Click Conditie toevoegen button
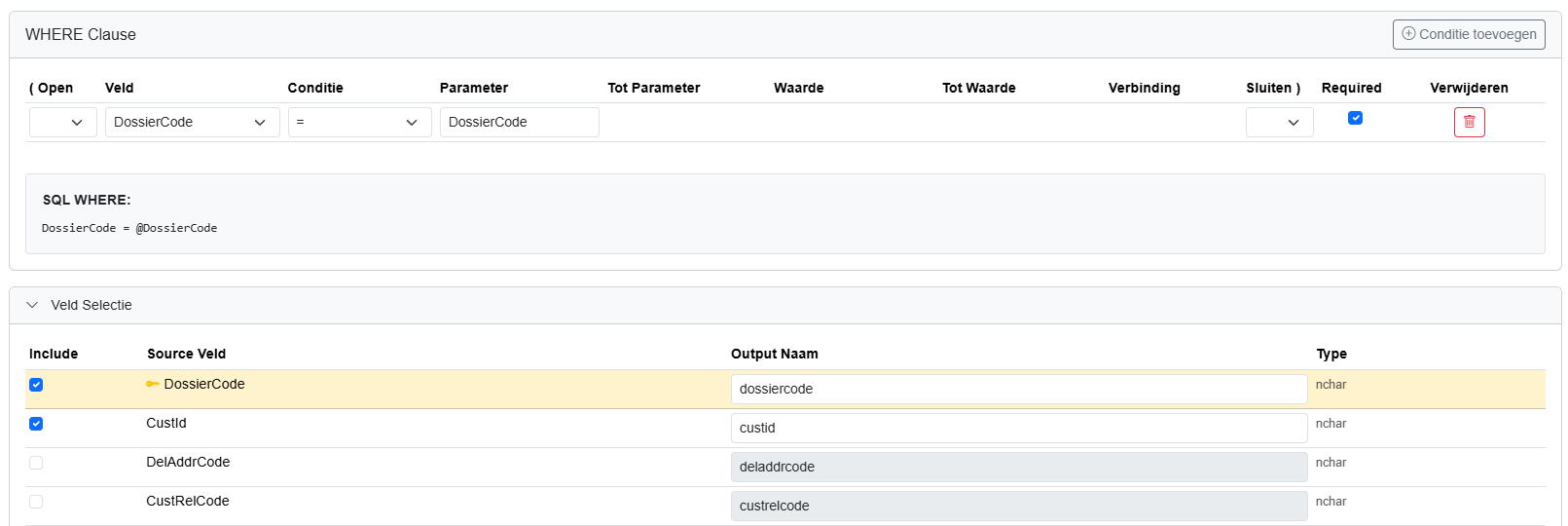 [x=1469, y=34]
